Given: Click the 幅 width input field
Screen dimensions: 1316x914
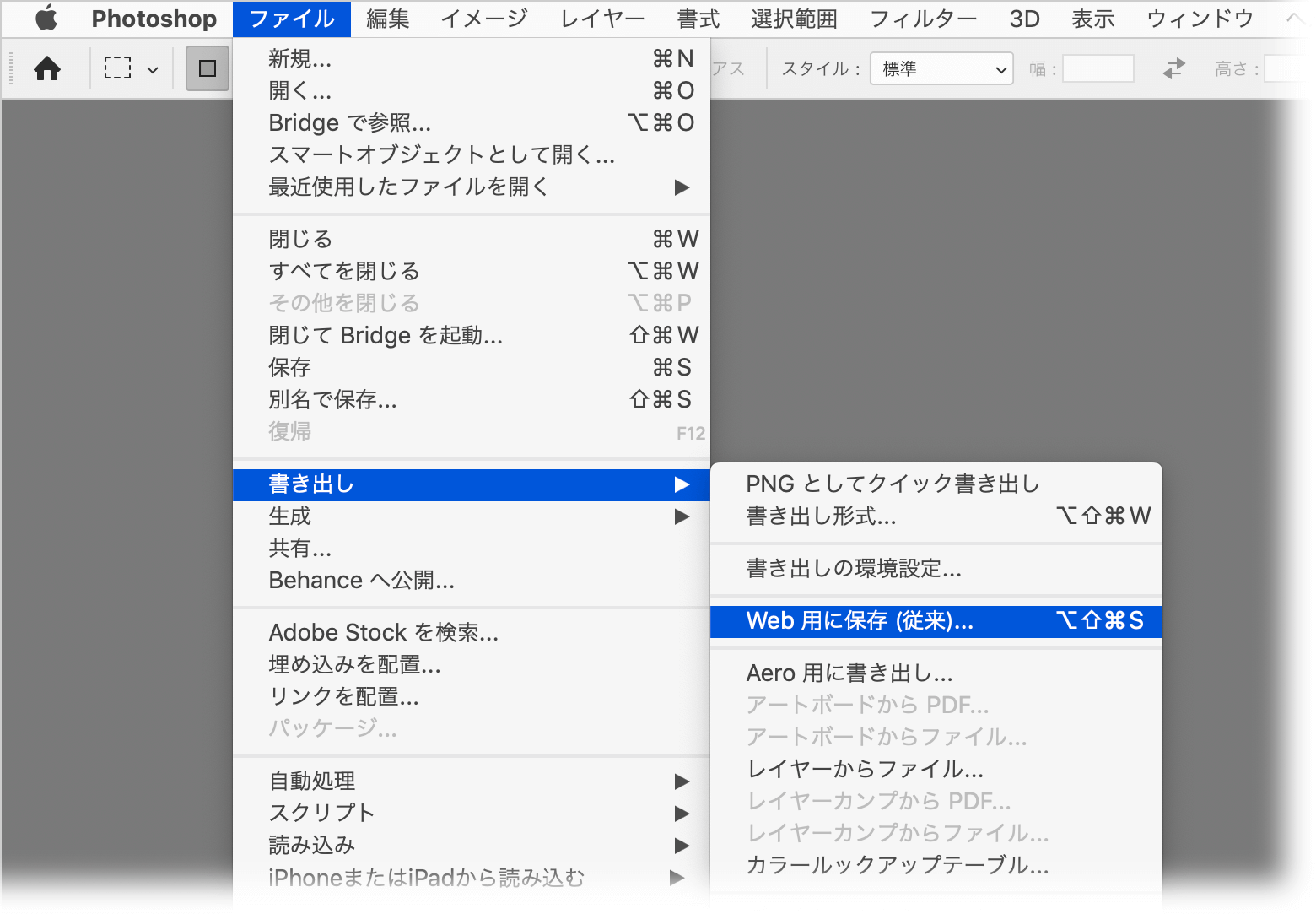Looking at the screenshot, I should click(1098, 68).
